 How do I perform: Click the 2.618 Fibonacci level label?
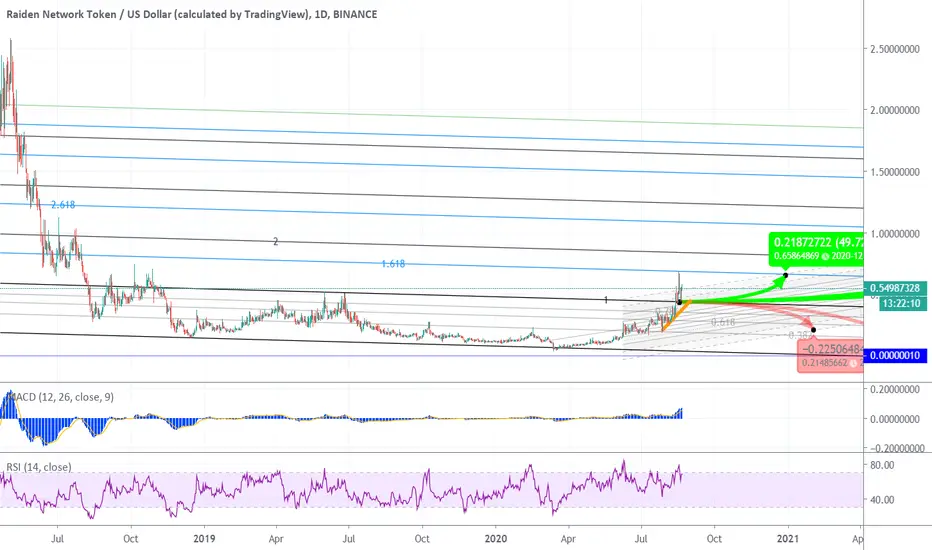pos(63,205)
